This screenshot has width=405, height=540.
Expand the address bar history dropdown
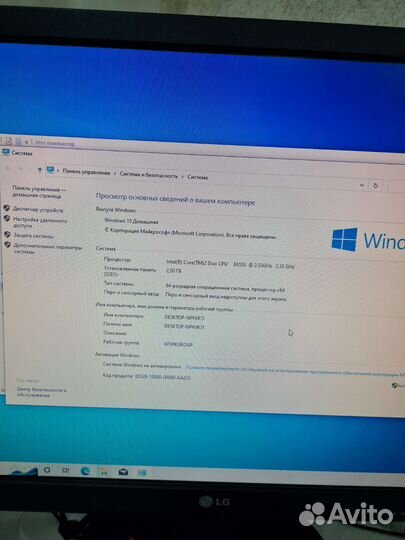(362, 185)
